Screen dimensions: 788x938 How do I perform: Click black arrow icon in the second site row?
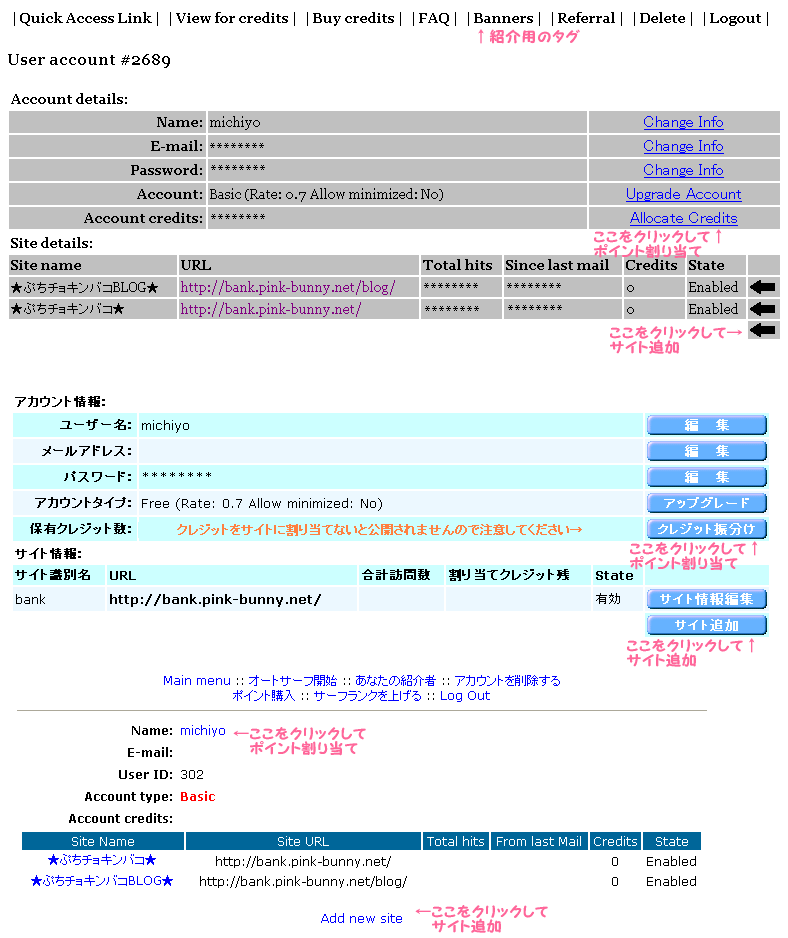pyautogui.click(x=763, y=309)
